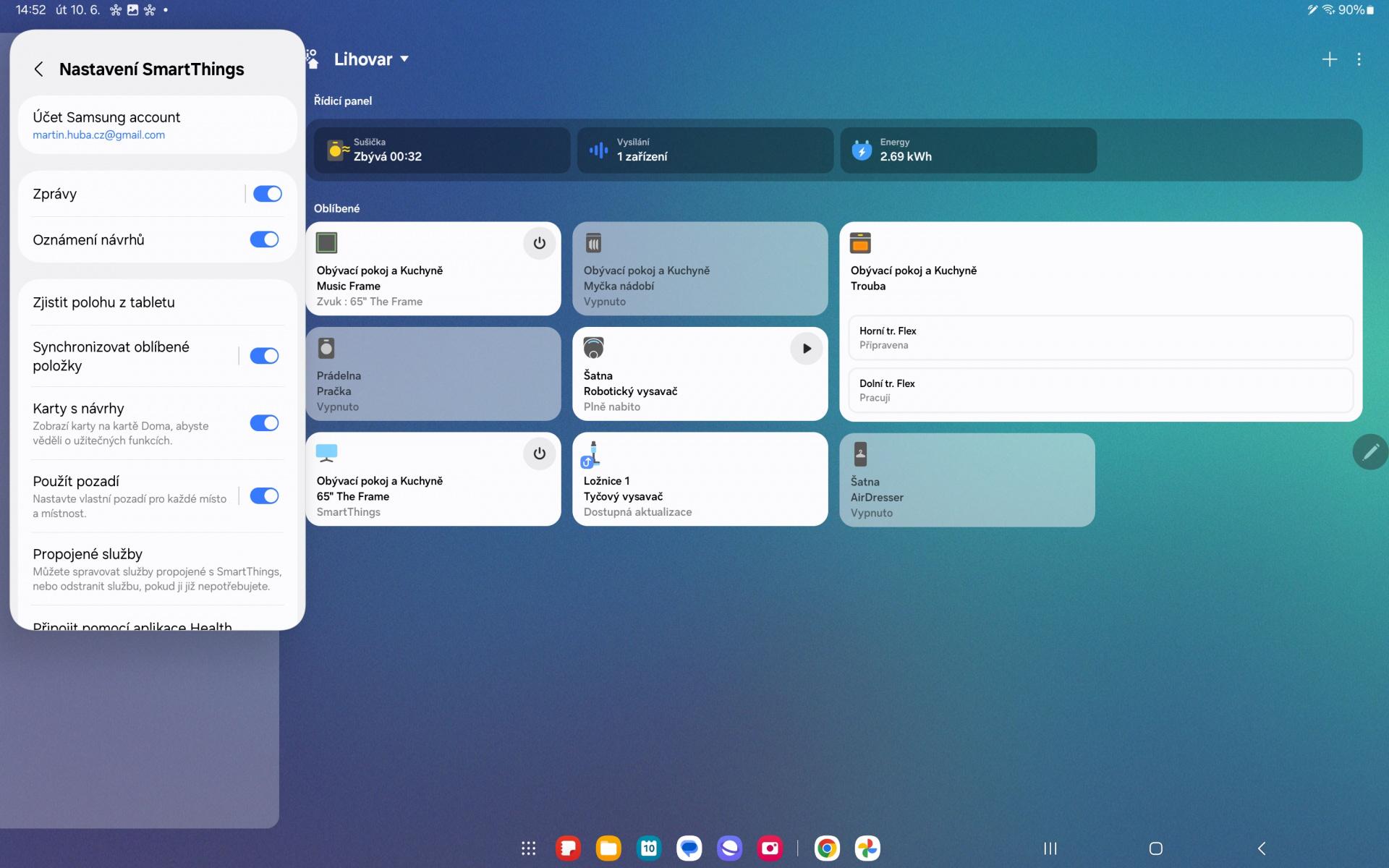
Task: Tap the edit pencil floating button
Action: 1370,452
